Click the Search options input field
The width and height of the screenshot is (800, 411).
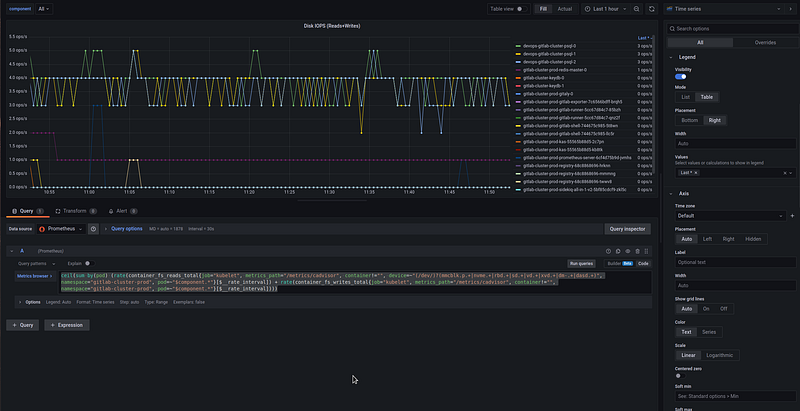pyautogui.click(x=732, y=29)
